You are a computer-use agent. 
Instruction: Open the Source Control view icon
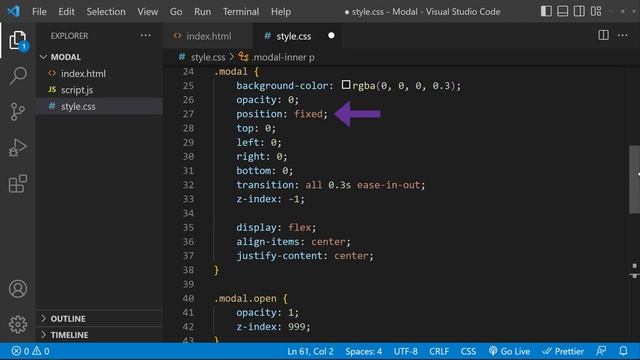click(18, 111)
